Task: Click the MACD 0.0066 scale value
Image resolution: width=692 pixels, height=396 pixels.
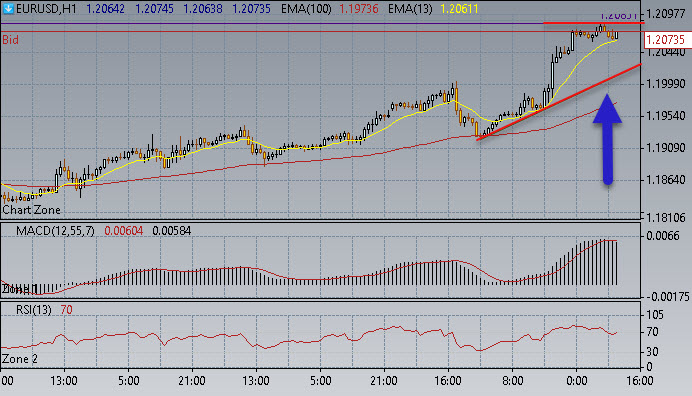Action: (x=662, y=236)
